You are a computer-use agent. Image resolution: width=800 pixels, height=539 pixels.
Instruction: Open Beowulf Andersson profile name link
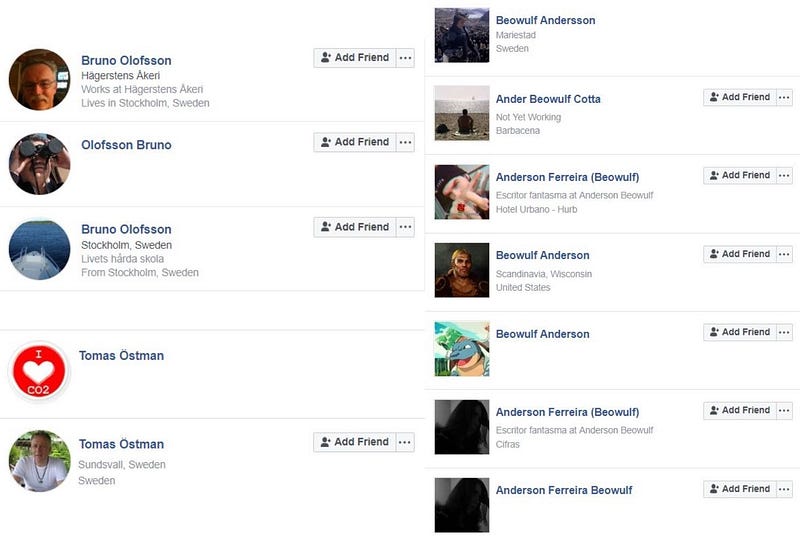coord(545,20)
